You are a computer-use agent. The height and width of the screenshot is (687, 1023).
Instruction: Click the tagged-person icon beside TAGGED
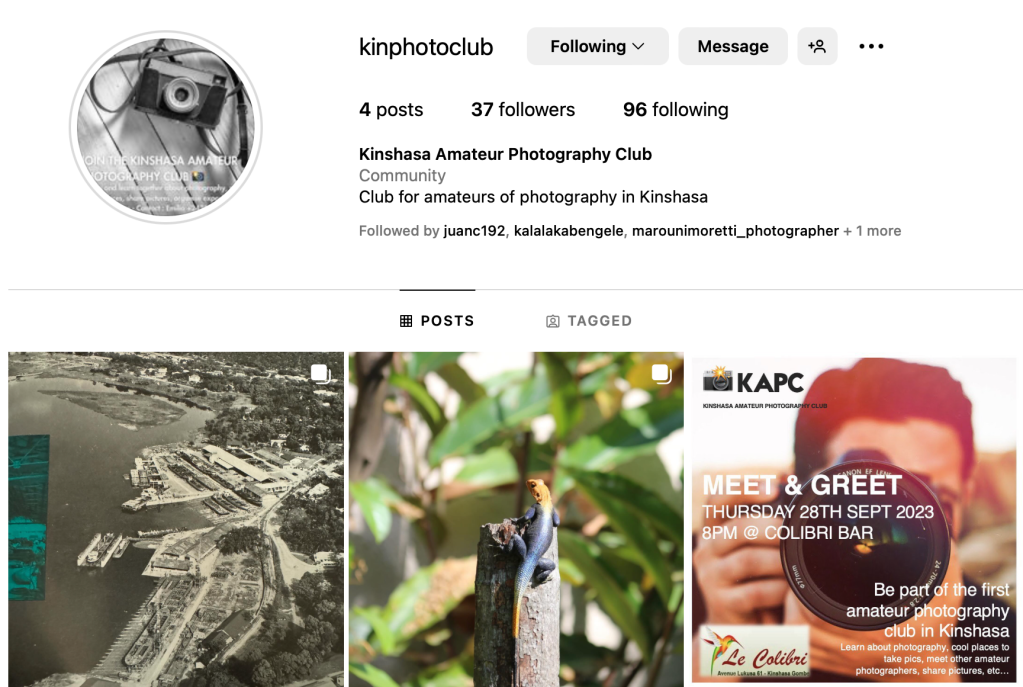point(553,321)
